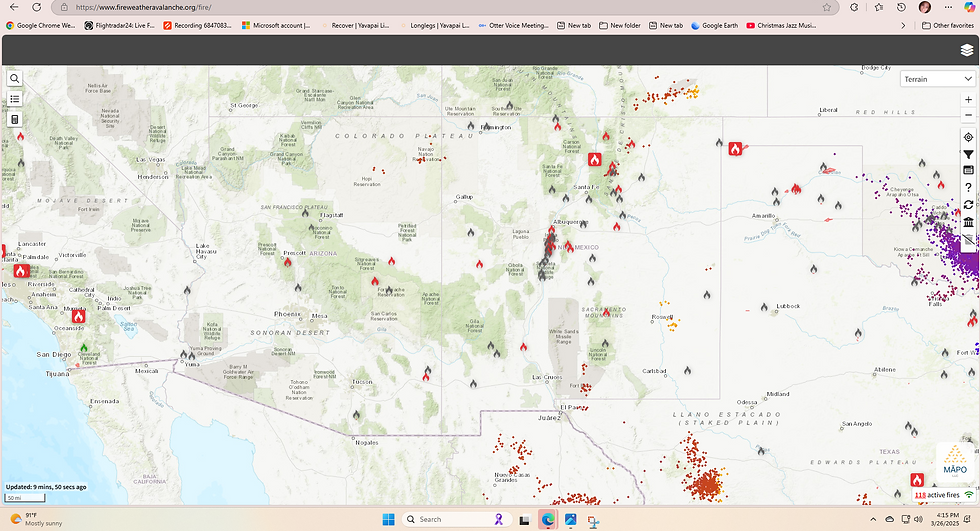
Task: Open the Flightradar24: Live F... bookmark
Action: [119, 26]
